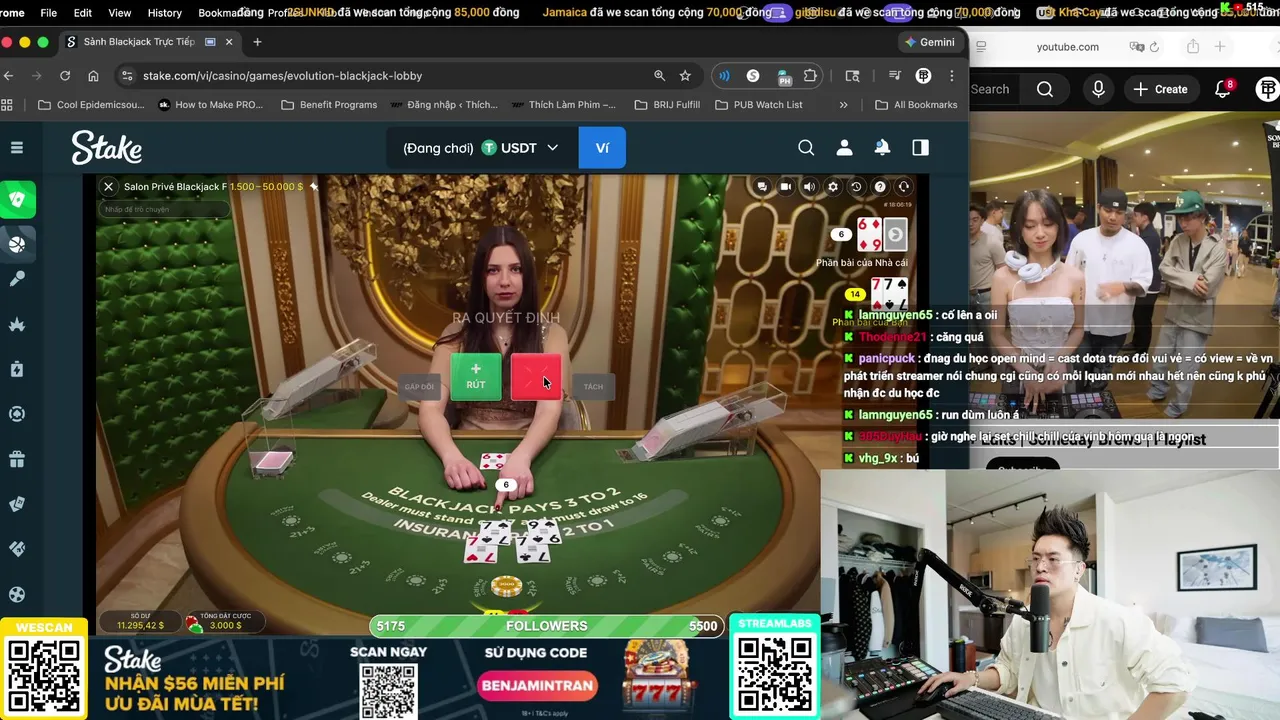Open the Chrome three-dot menu
1280x720 pixels.
(952, 76)
